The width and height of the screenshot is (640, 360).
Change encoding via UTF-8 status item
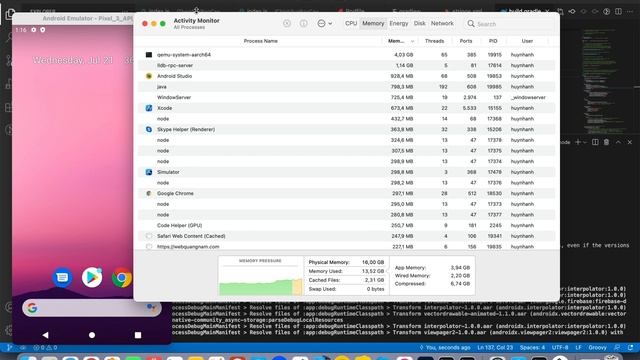tap(560, 348)
